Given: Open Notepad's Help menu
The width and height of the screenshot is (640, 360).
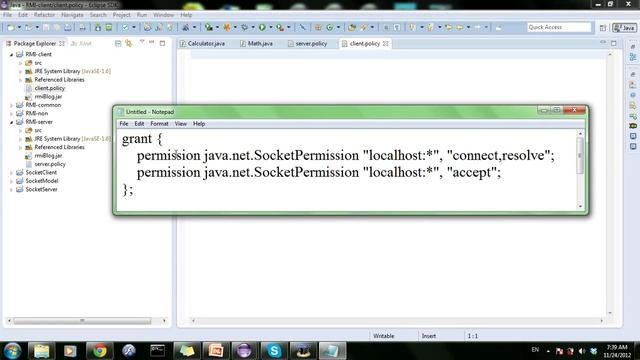Looking at the screenshot, I should pos(199,124).
